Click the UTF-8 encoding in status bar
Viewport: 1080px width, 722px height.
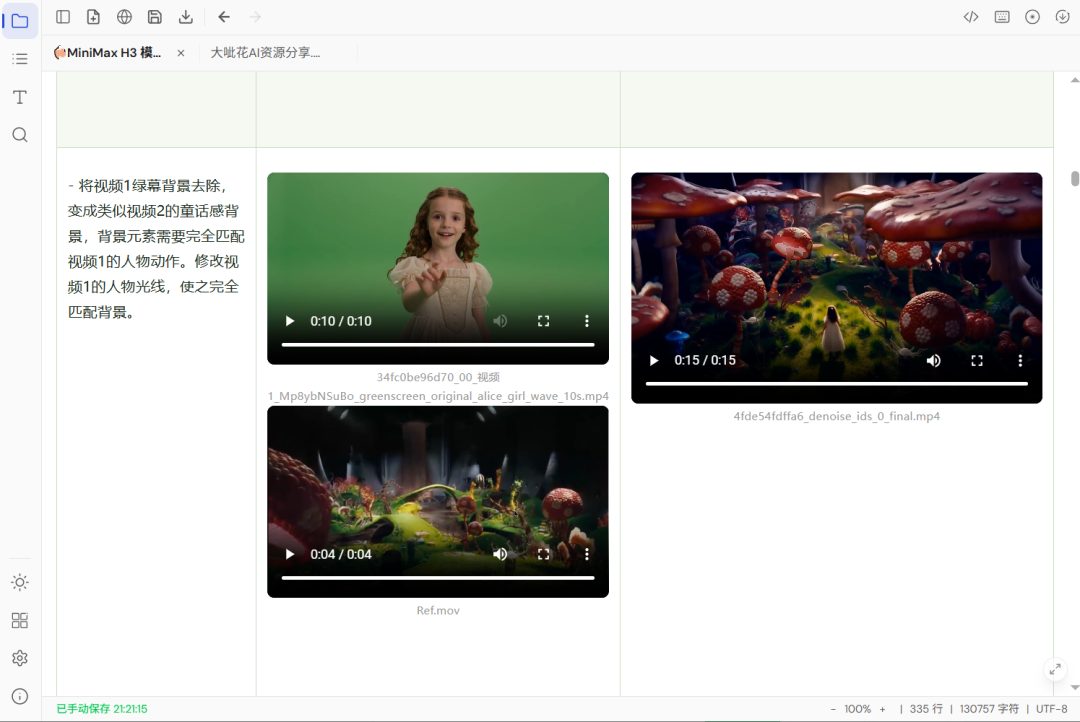pos(1052,709)
